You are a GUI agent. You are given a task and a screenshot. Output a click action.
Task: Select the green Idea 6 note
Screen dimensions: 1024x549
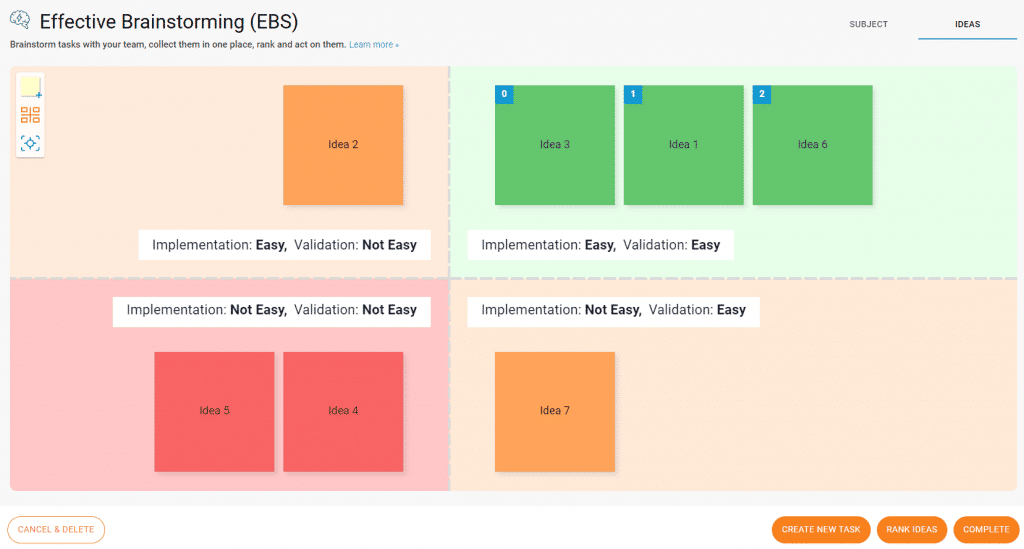pos(812,145)
